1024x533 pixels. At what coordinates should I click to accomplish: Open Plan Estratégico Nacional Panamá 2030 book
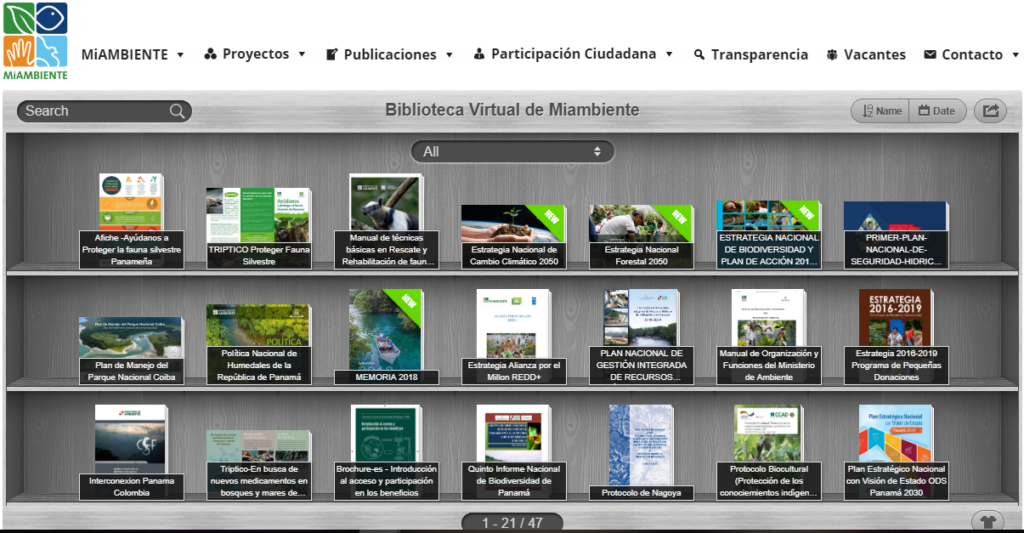[896, 452]
